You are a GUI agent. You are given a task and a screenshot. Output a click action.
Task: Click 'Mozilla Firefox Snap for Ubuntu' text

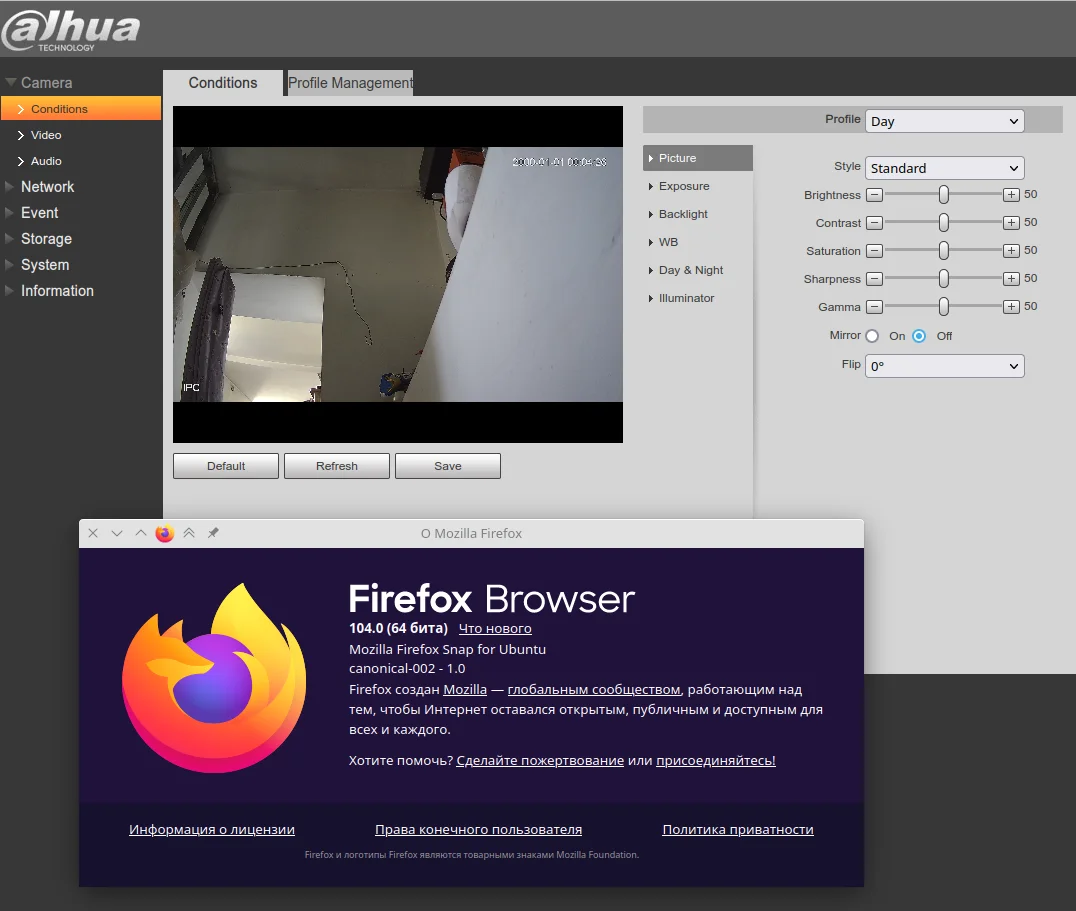447,649
